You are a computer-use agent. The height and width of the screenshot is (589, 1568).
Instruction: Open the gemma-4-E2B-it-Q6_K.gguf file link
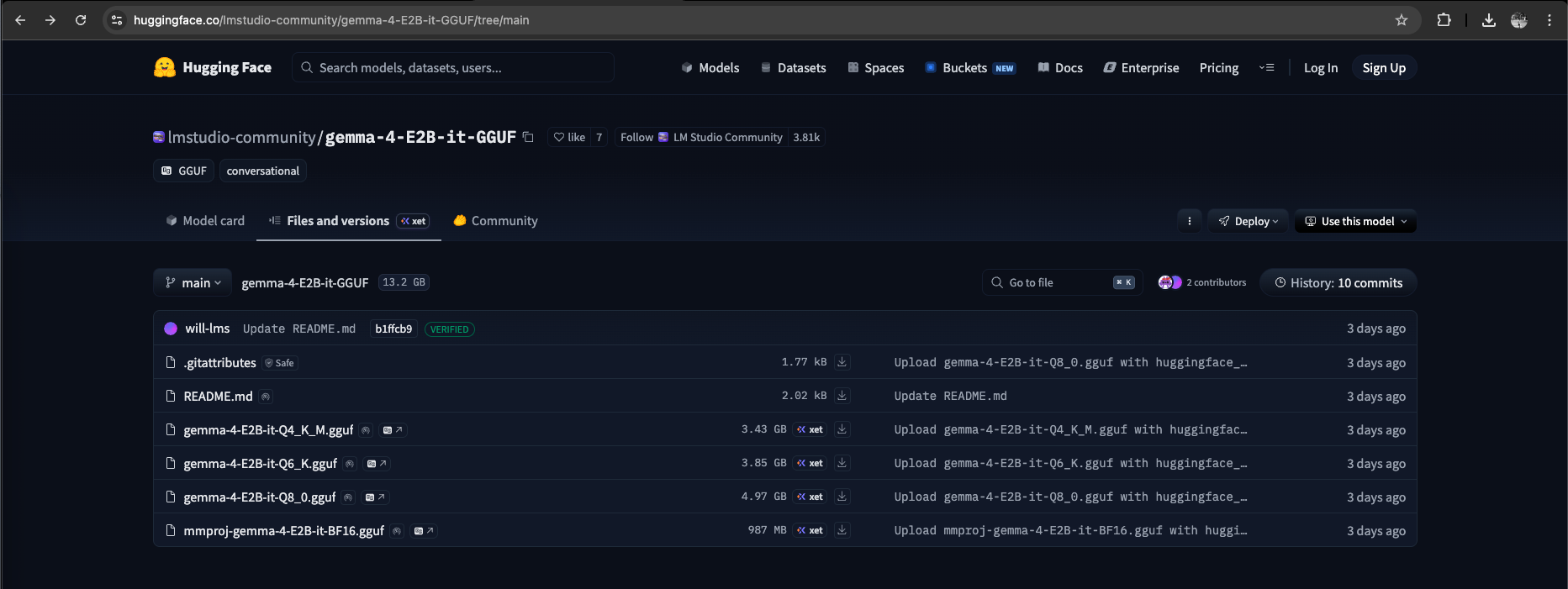pyautogui.click(x=260, y=464)
